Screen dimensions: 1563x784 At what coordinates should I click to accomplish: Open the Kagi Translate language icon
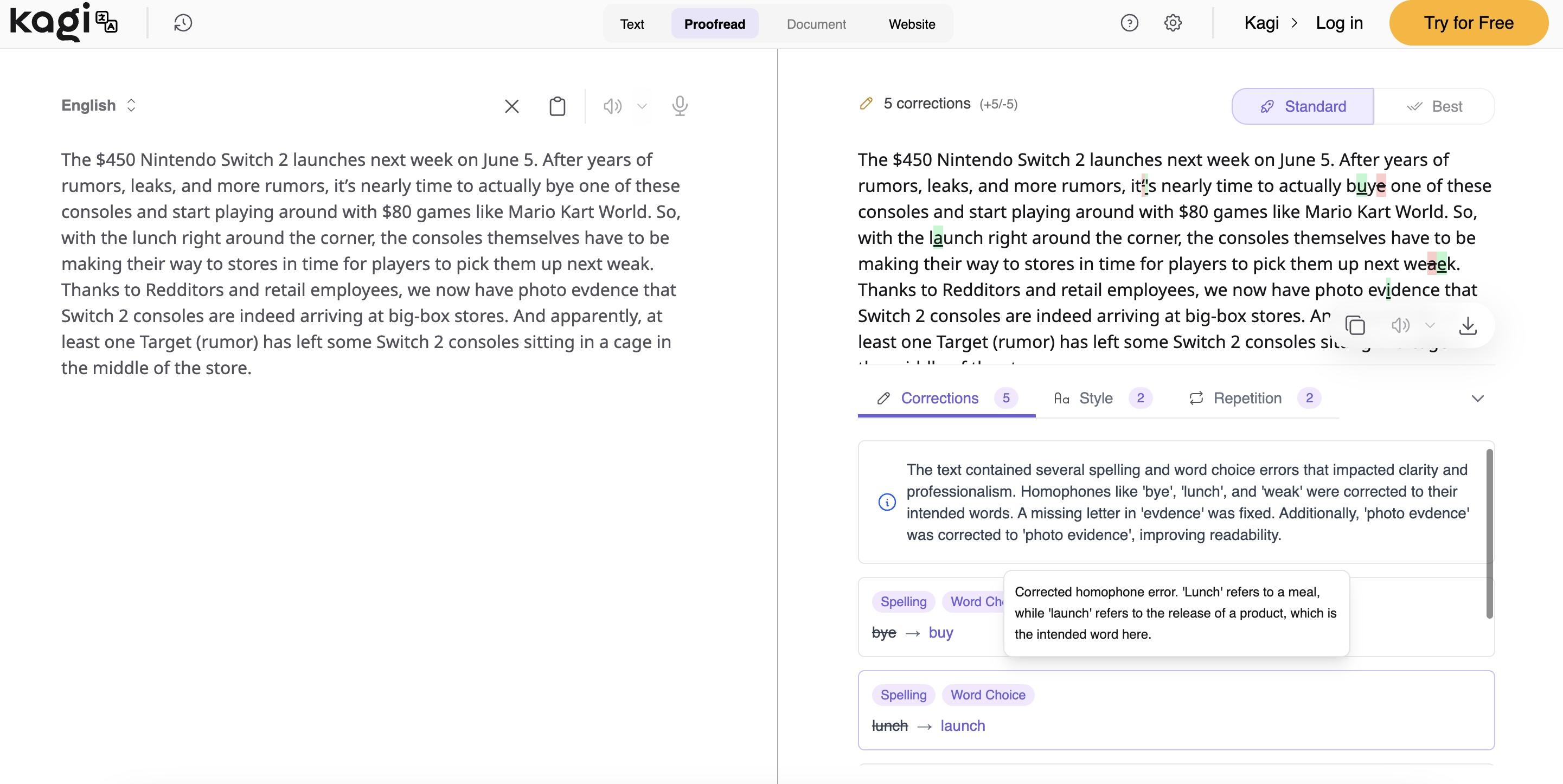point(107,22)
